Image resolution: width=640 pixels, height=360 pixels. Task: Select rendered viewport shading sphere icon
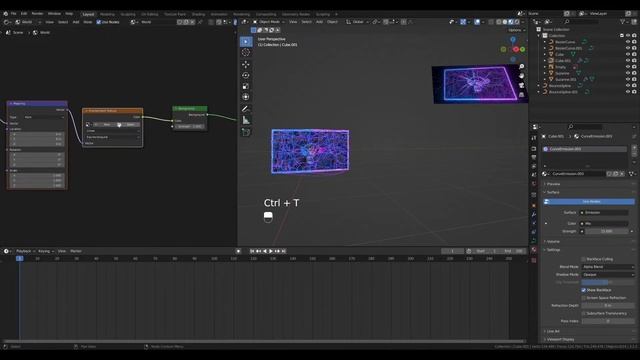[517, 22]
